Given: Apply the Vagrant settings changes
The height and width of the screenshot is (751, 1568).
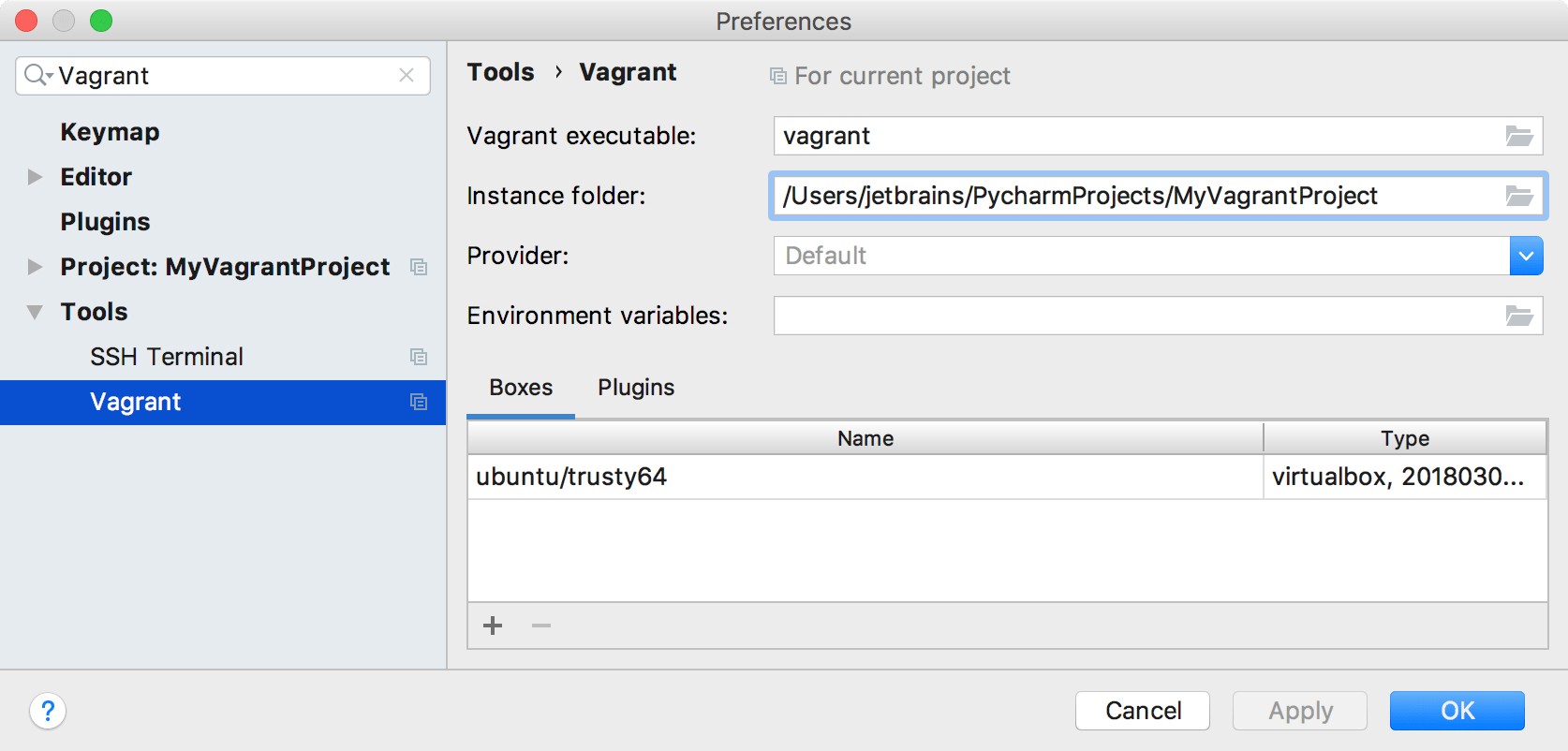Looking at the screenshot, I should coord(1300,711).
